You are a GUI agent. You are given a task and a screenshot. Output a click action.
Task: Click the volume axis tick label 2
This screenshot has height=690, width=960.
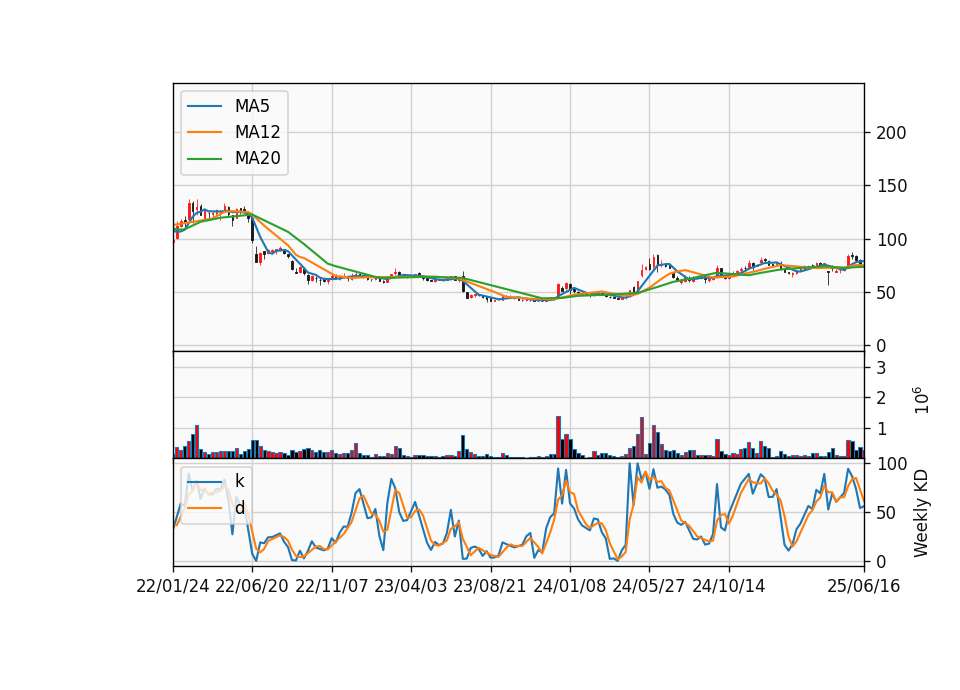[881, 399]
